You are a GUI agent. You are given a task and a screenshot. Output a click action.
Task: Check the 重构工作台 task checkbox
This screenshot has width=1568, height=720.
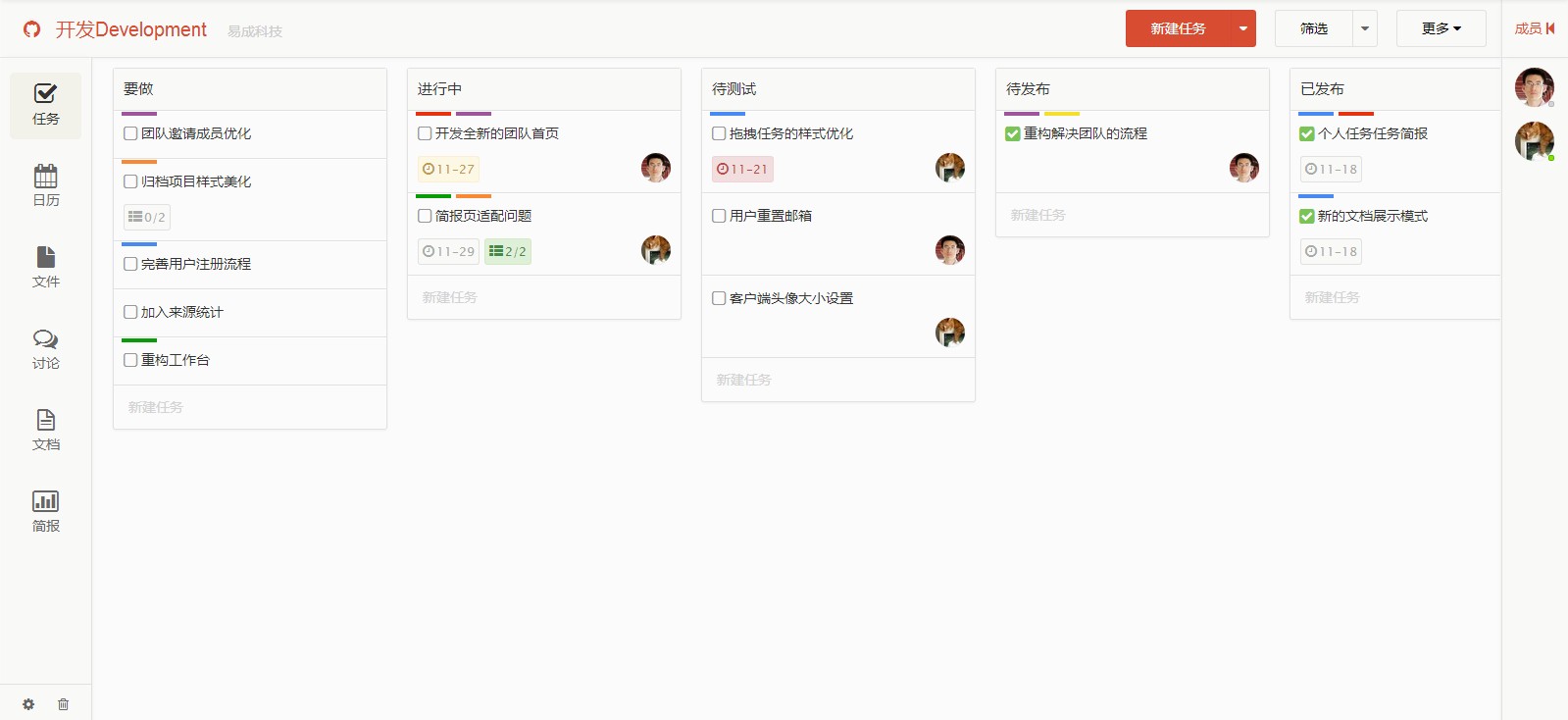tap(130, 360)
